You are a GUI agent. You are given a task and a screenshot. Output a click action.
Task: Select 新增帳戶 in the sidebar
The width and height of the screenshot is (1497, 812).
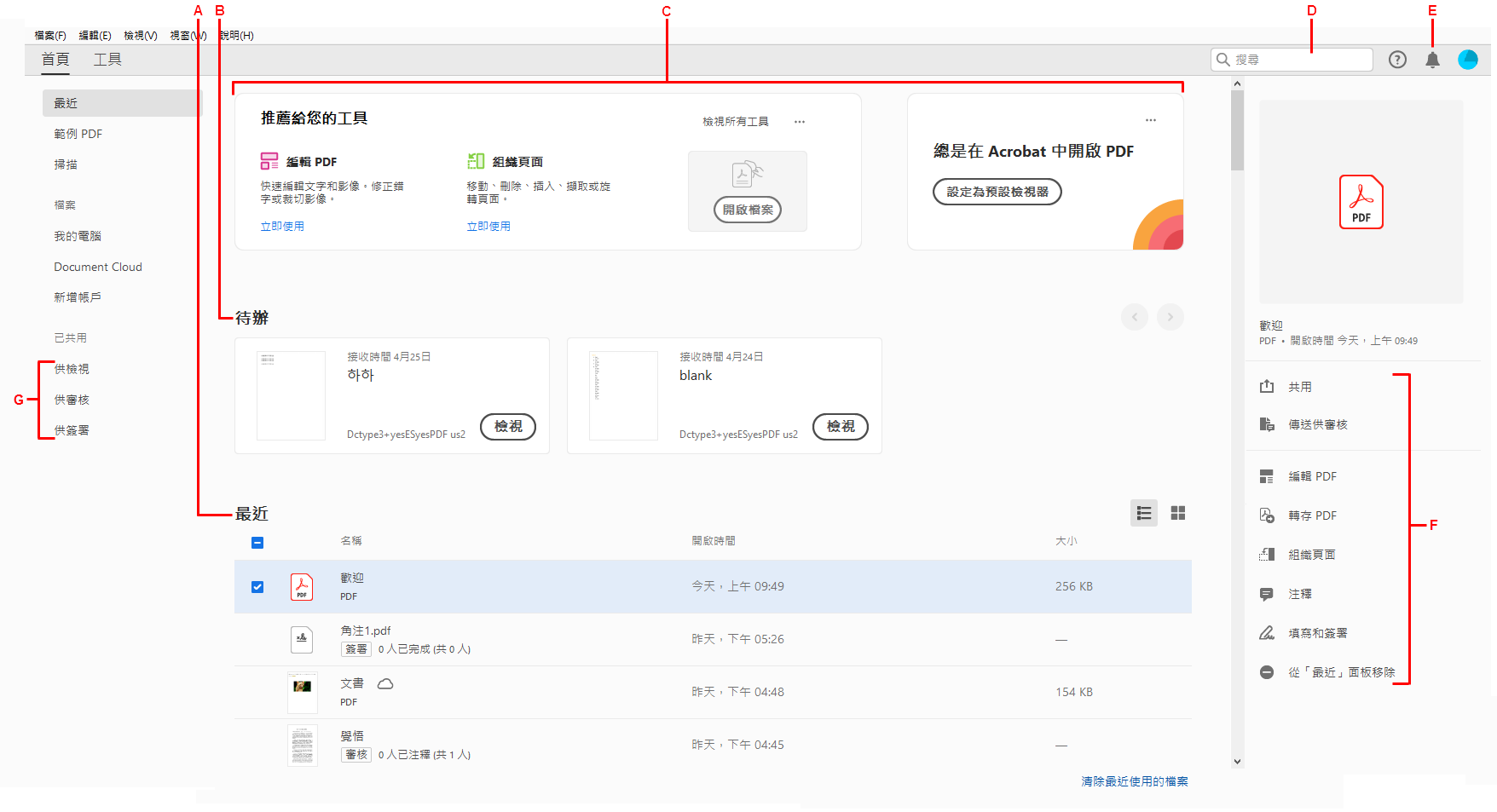pyautogui.click(x=78, y=297)
